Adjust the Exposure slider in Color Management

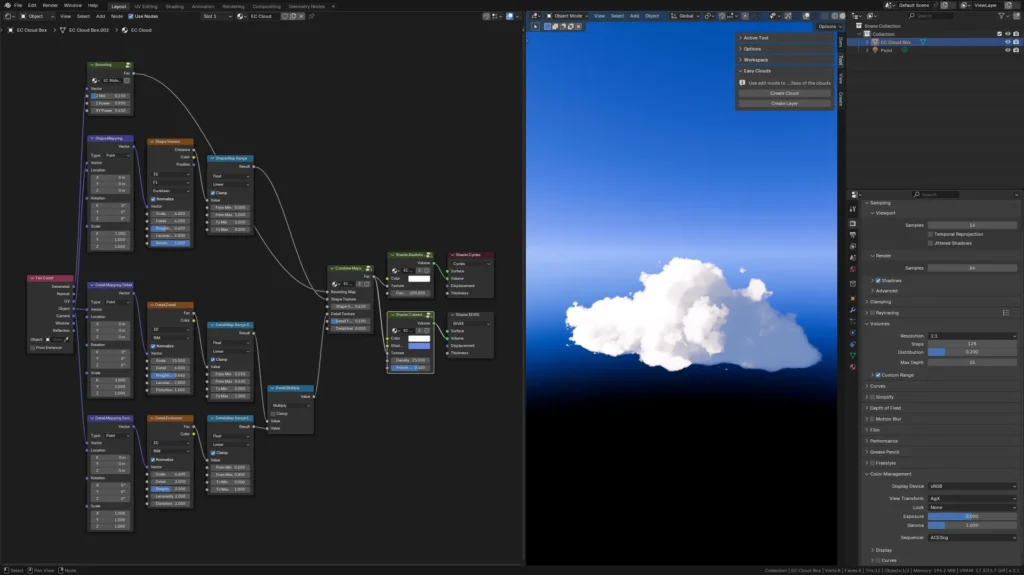972,516
